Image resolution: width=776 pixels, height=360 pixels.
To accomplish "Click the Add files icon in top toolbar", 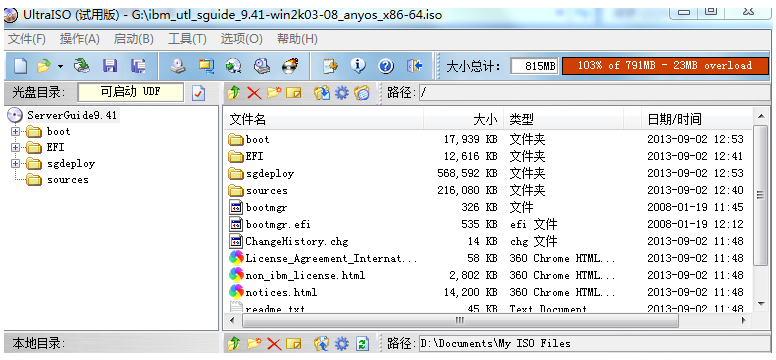I will point(330,65).
